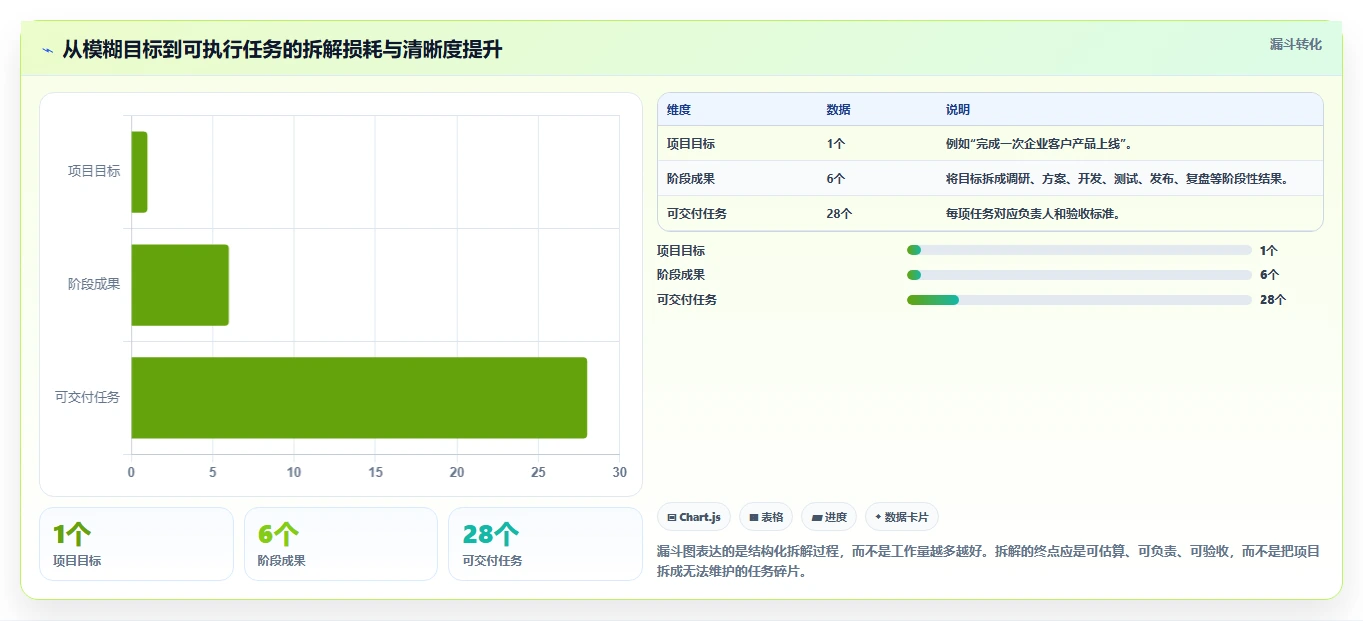Click the 漏斗转化 label in the header

coord(1296,44)
